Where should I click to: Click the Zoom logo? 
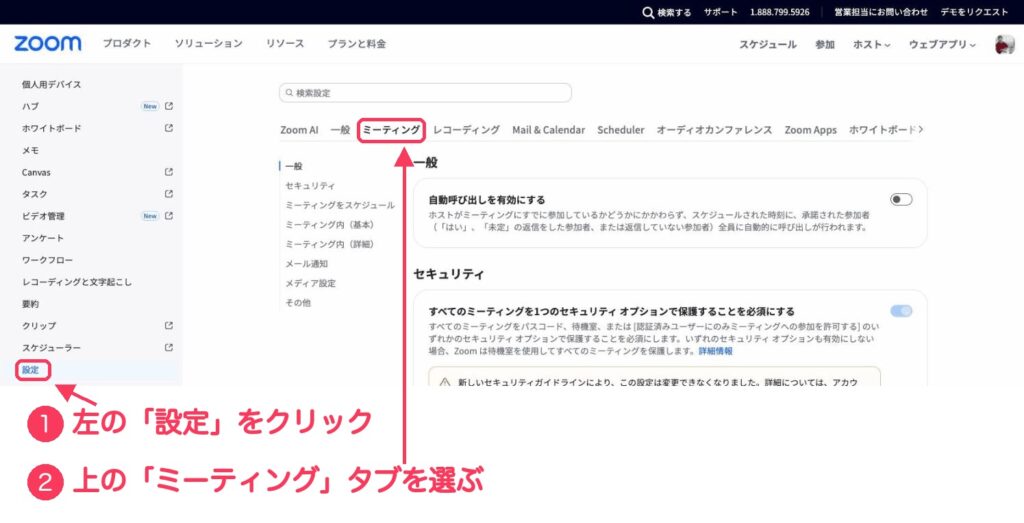[48, 44]
